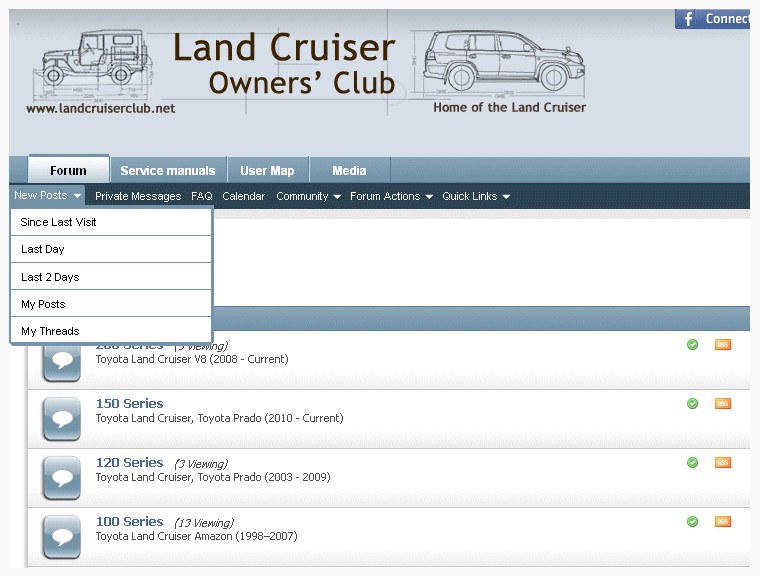Select Since Last Visit menu entry
Image resolution: width=760 pixels, height=576 pixels.
[111, 222]
